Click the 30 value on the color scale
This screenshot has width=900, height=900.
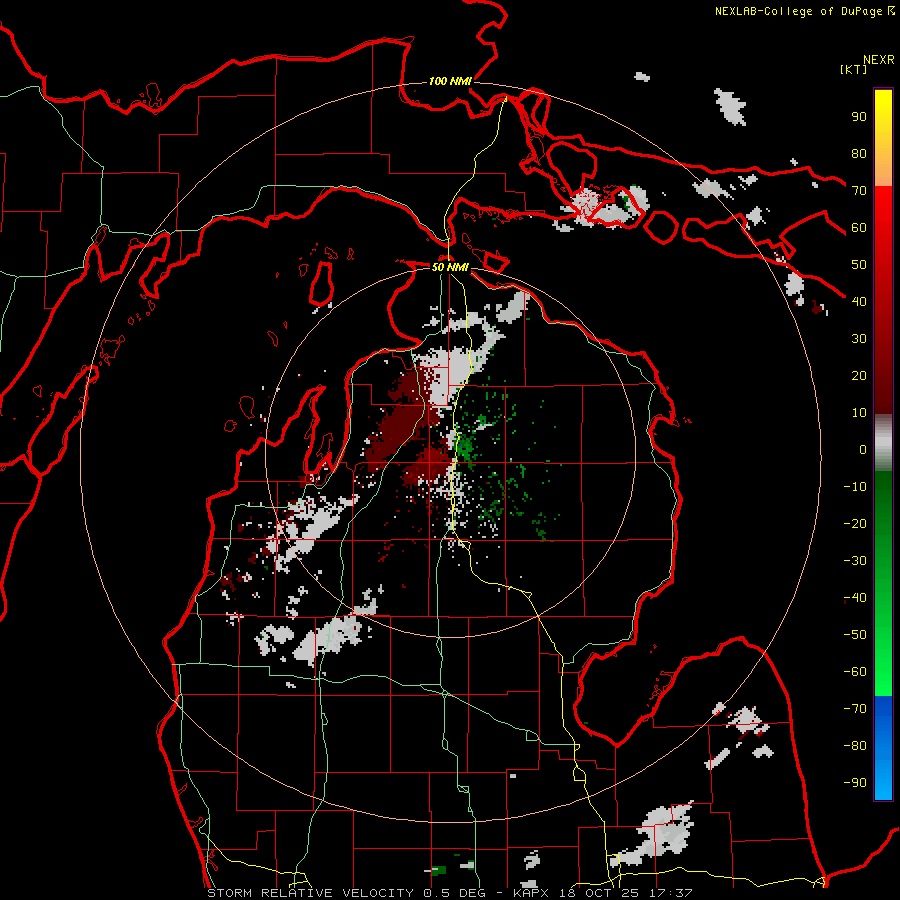pyautogui.click(x=859, y=339)
